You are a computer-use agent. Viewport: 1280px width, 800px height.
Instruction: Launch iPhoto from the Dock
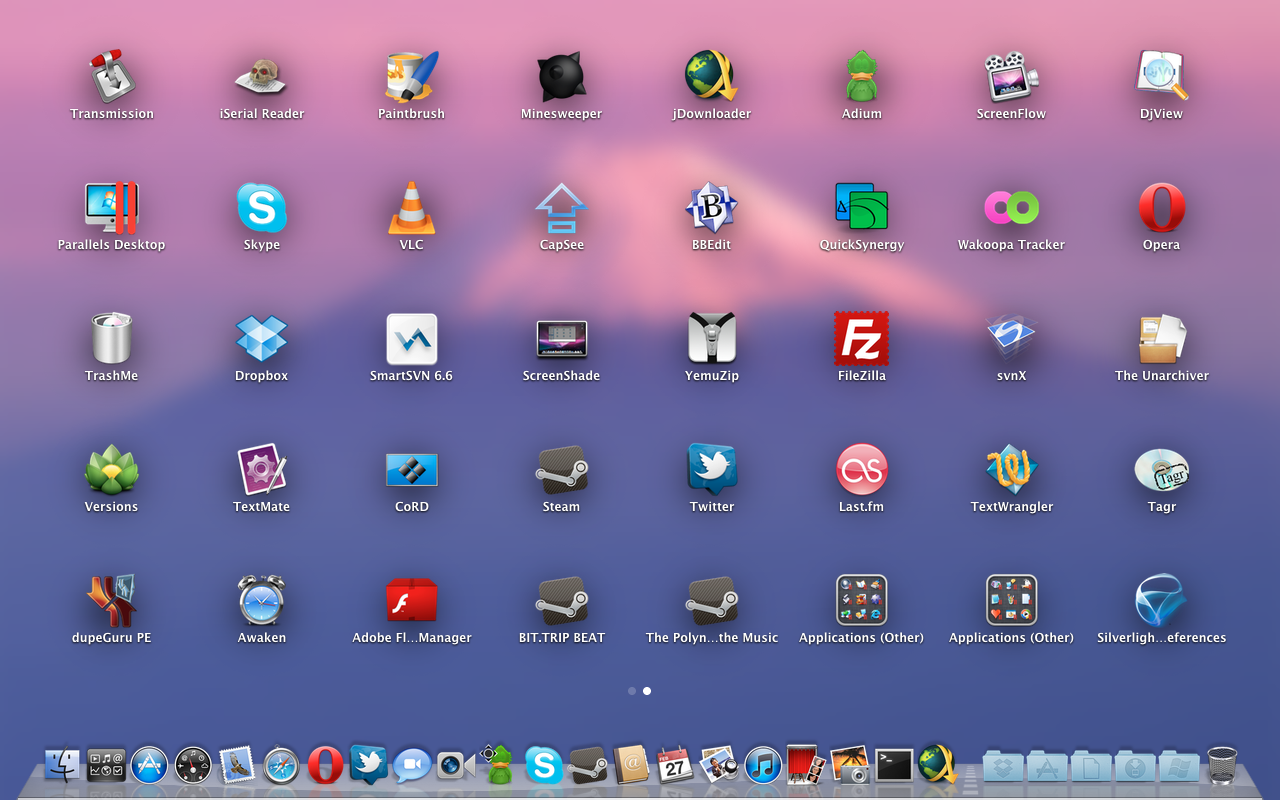pyautogui.click(x=850, y=765)
